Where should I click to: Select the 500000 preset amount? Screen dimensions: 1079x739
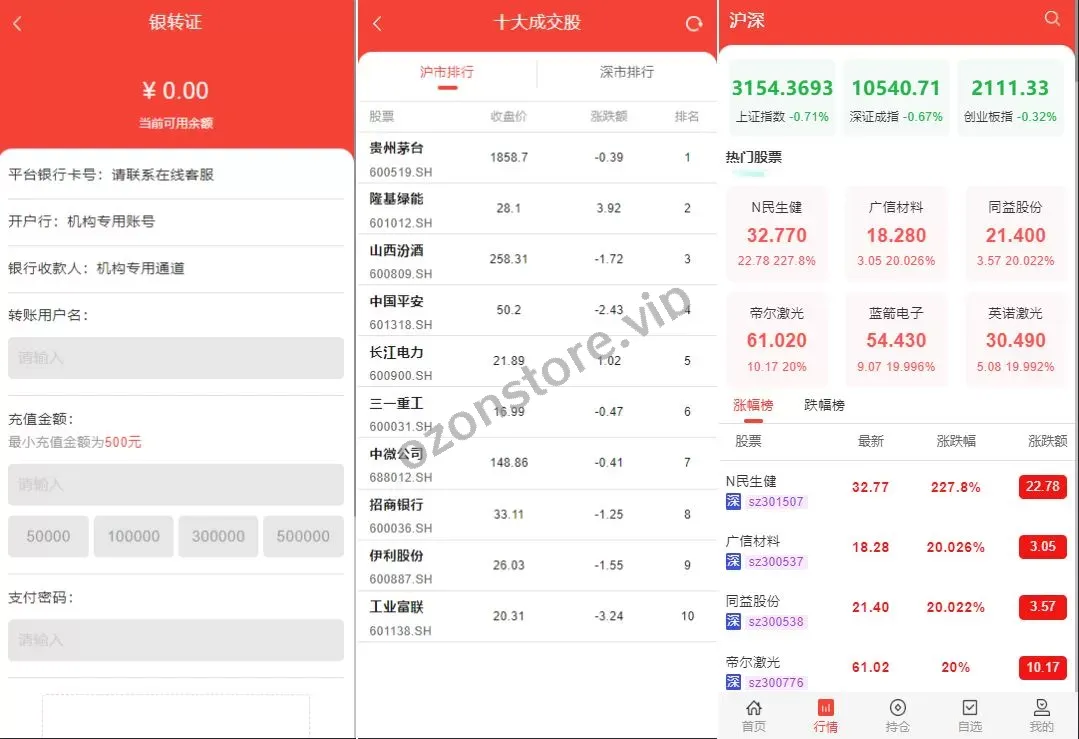pos(303,536)
